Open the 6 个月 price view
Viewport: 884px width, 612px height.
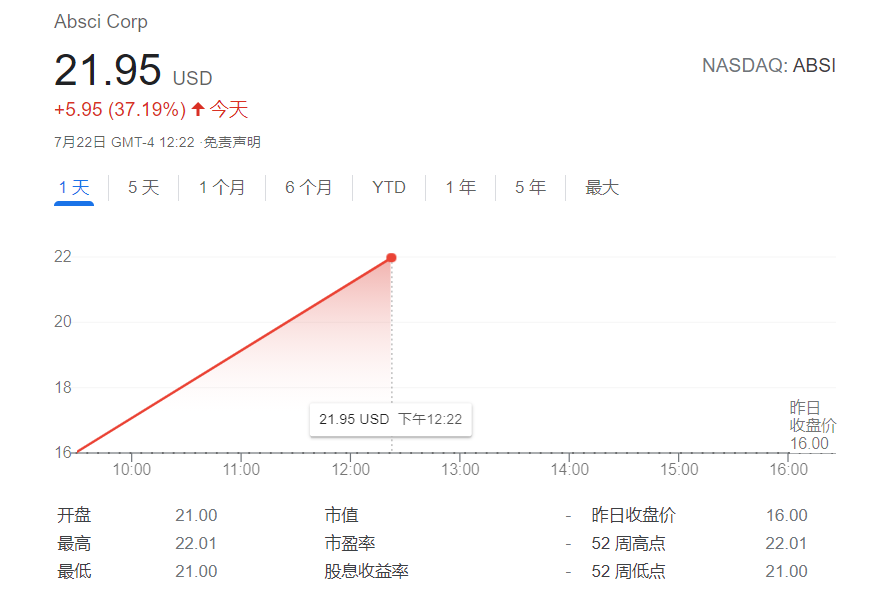(308, 187)
